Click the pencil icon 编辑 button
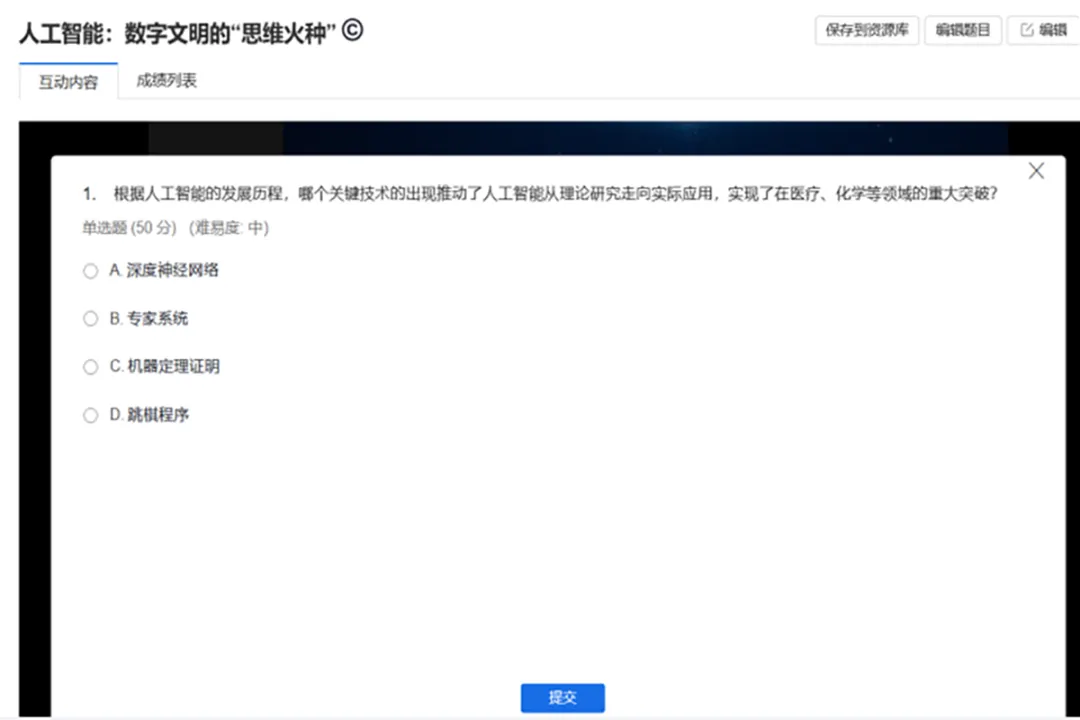 (x=1043, y=31)
